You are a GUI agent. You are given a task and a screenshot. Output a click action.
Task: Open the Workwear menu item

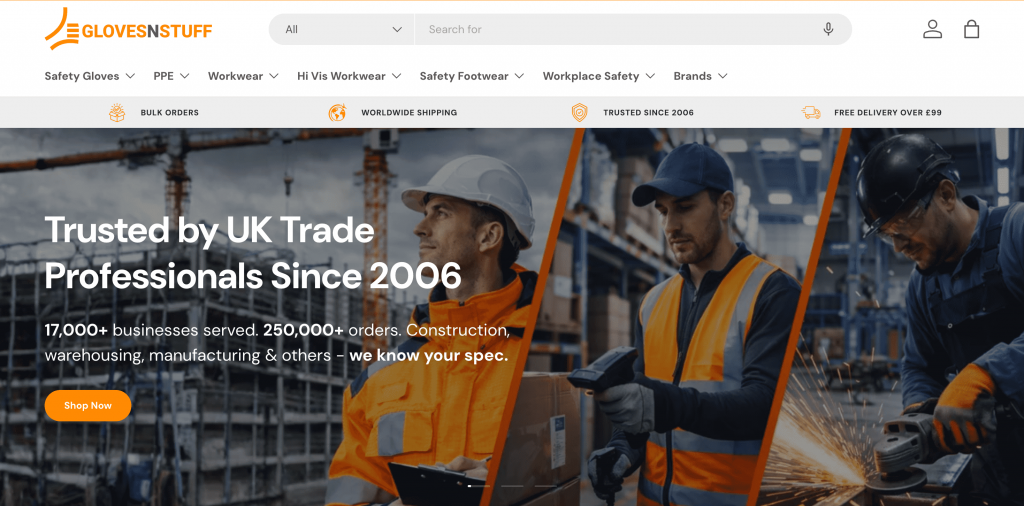tap(244, 76)
